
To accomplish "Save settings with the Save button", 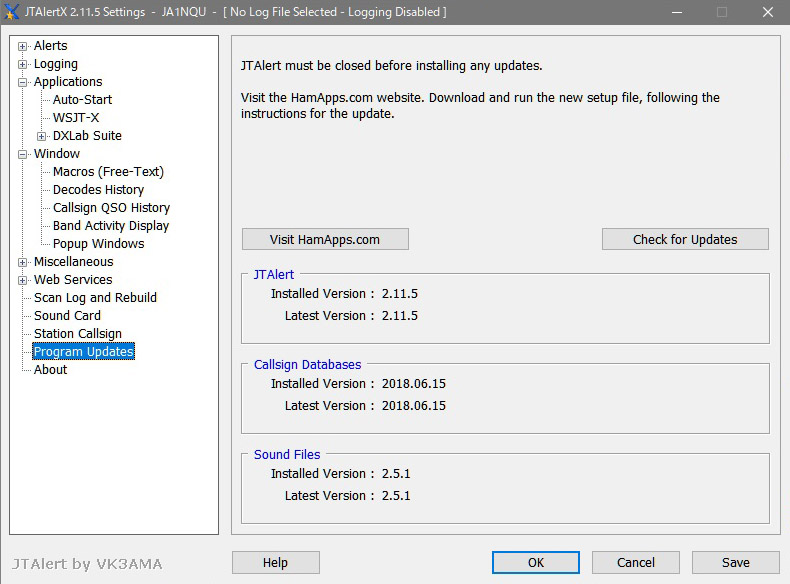I will coord(735,563).
